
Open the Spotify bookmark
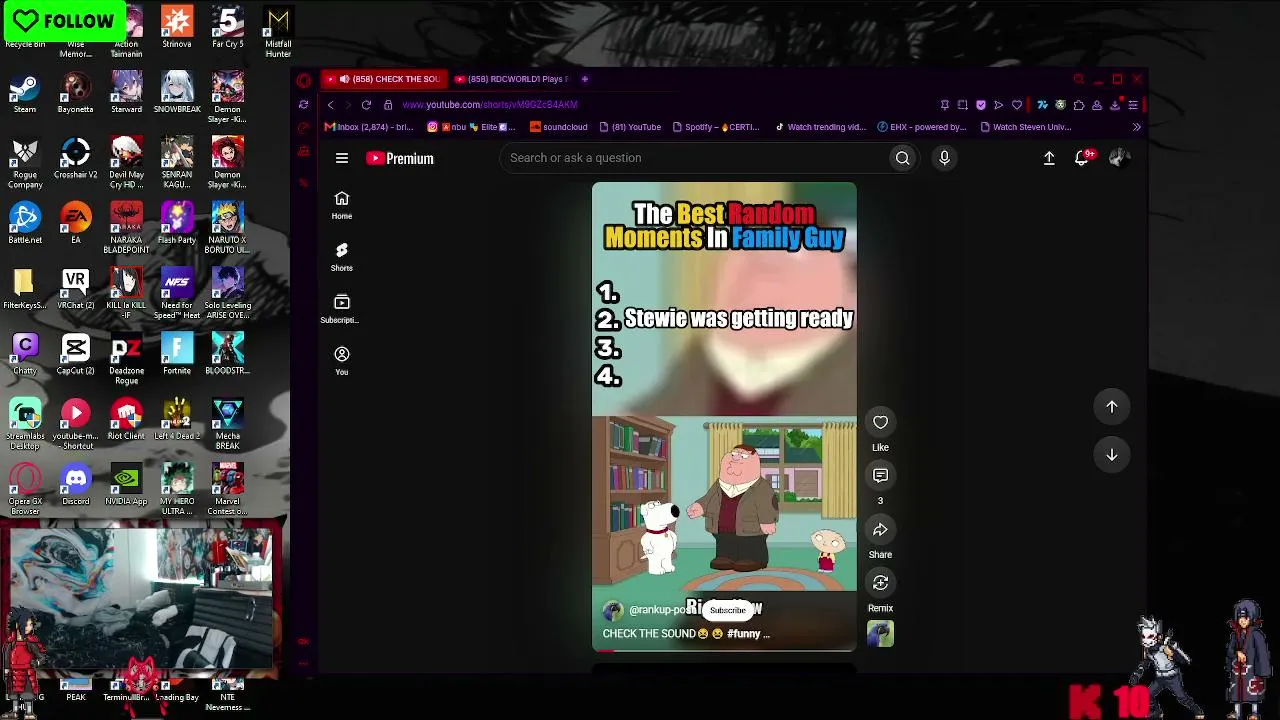pyautogui.click(x=716, y=127)
